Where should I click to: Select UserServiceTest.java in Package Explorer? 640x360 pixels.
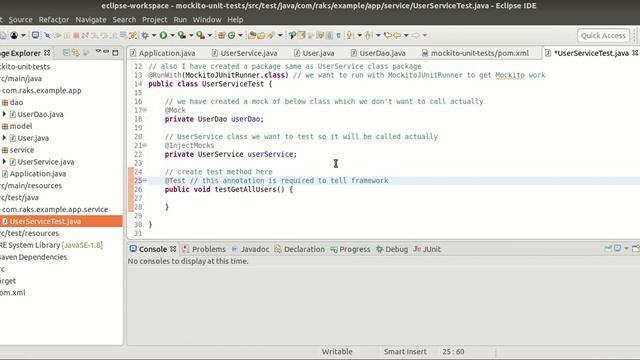[45, 221]
